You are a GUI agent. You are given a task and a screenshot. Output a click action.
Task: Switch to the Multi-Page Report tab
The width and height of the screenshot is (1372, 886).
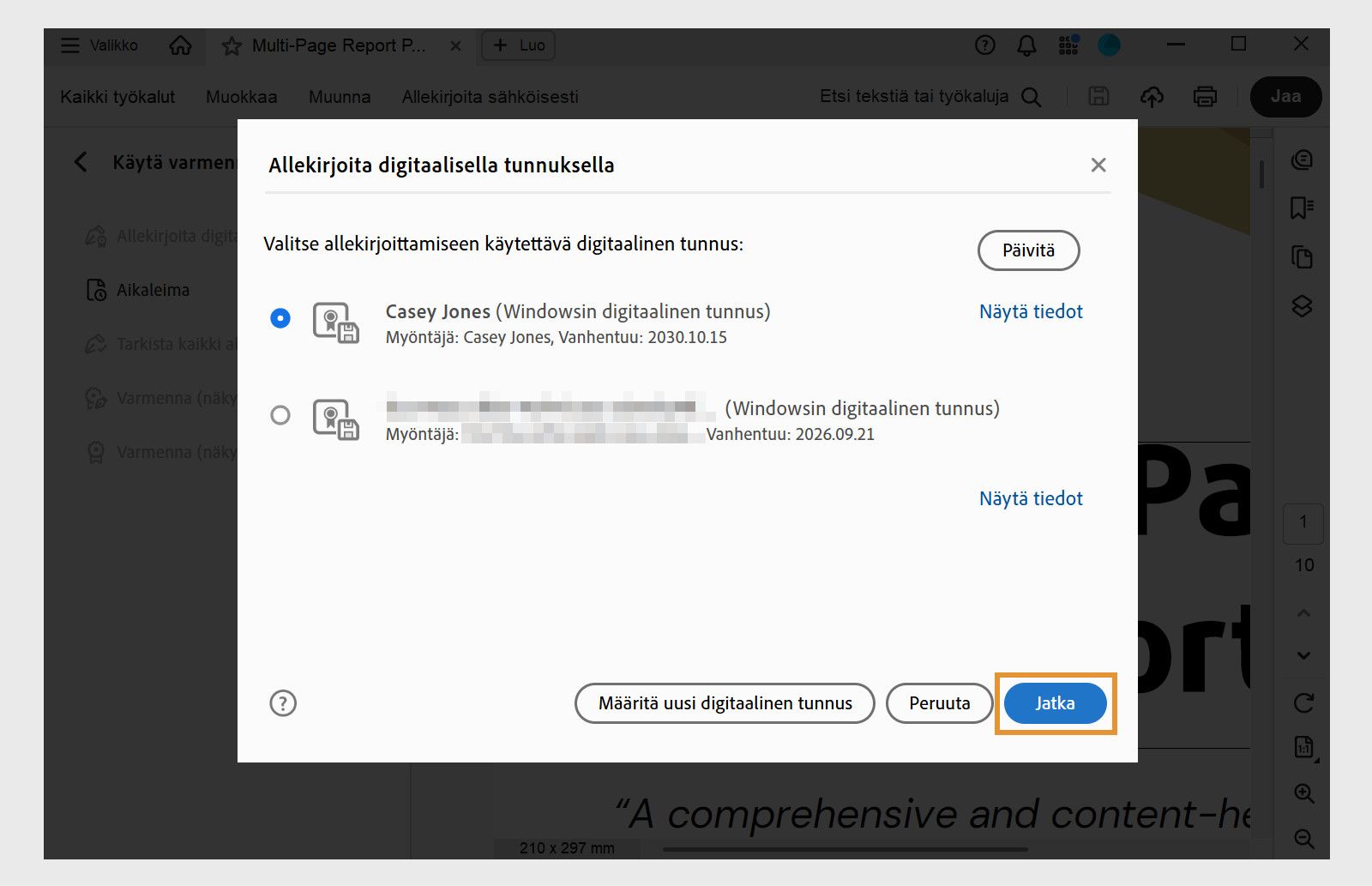click(x=339, y=45)
